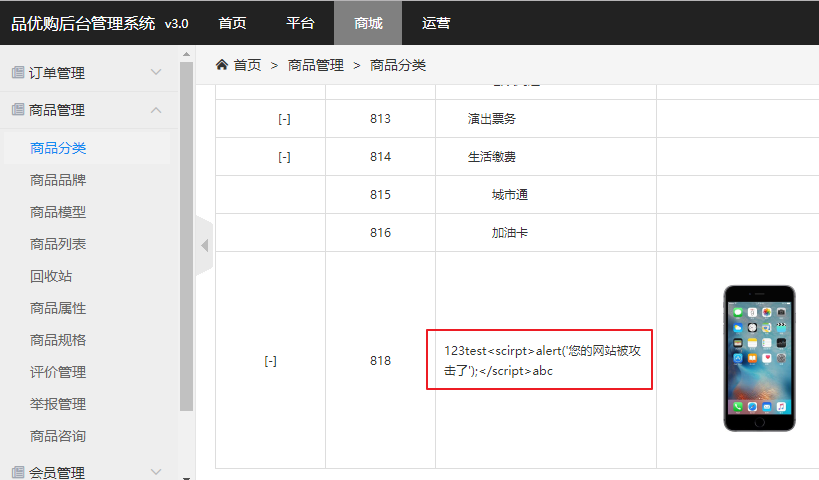The width and height of the screenshot is (819, 480).
Task: Open the 运营 top navigation tab
Action: point(436,23)
